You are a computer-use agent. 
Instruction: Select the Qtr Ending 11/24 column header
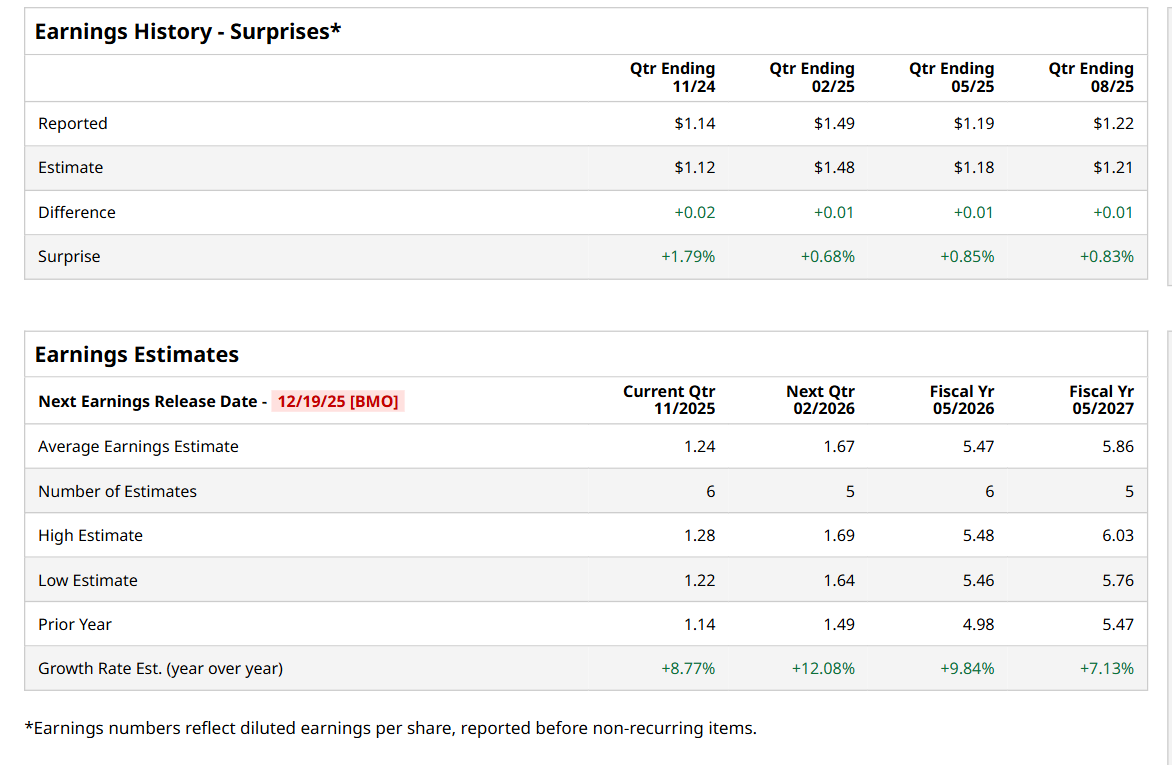[x=673, y=77]
